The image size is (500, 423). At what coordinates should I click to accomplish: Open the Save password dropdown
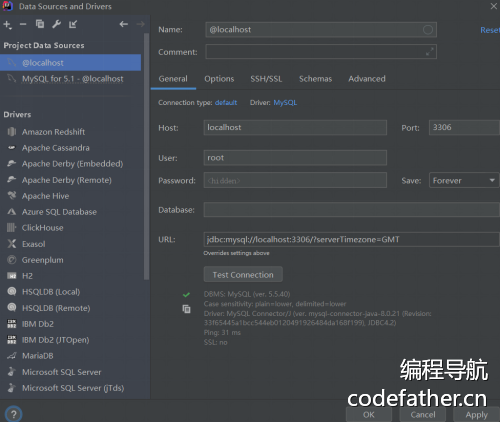click(x=464, y=180)
